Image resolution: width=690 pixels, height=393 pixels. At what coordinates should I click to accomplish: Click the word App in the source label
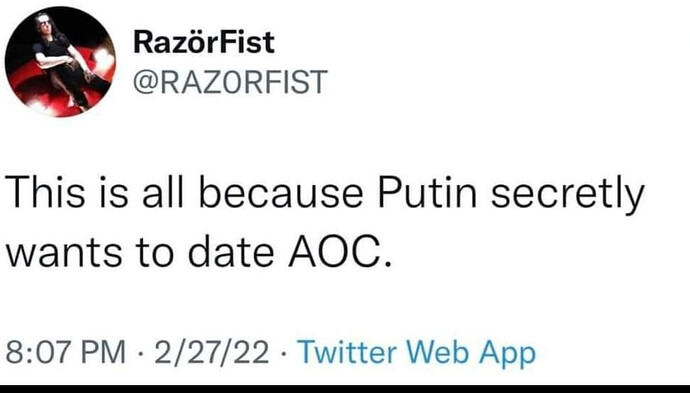coord(507,355)
